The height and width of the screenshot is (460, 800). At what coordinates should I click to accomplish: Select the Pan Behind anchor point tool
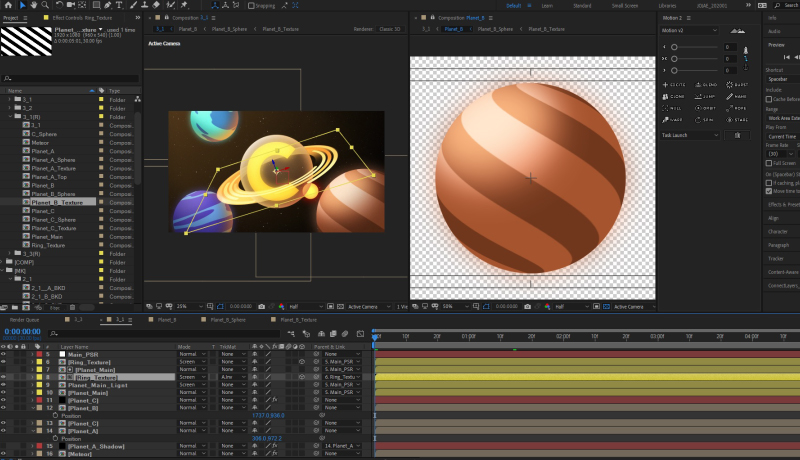click(82, 5)
